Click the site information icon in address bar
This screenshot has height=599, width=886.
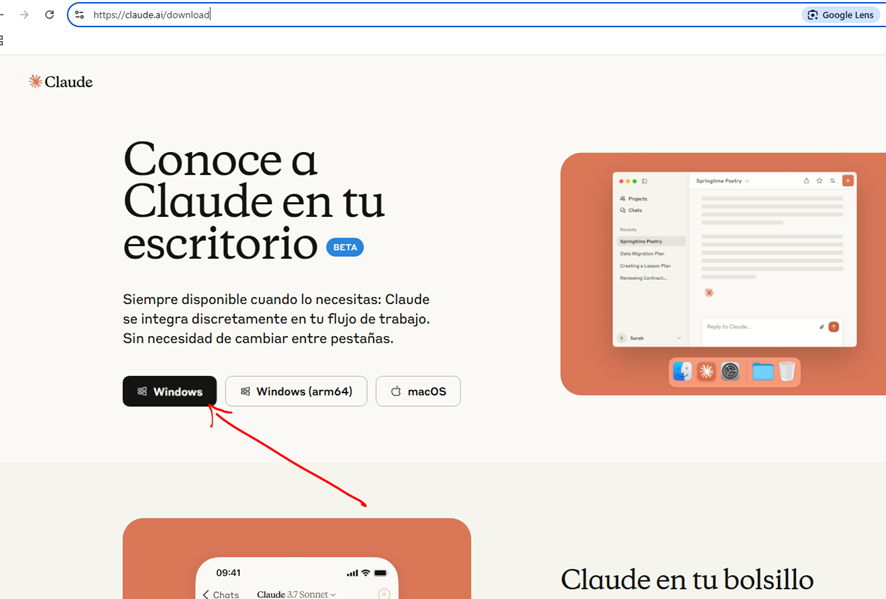(80, 15)
